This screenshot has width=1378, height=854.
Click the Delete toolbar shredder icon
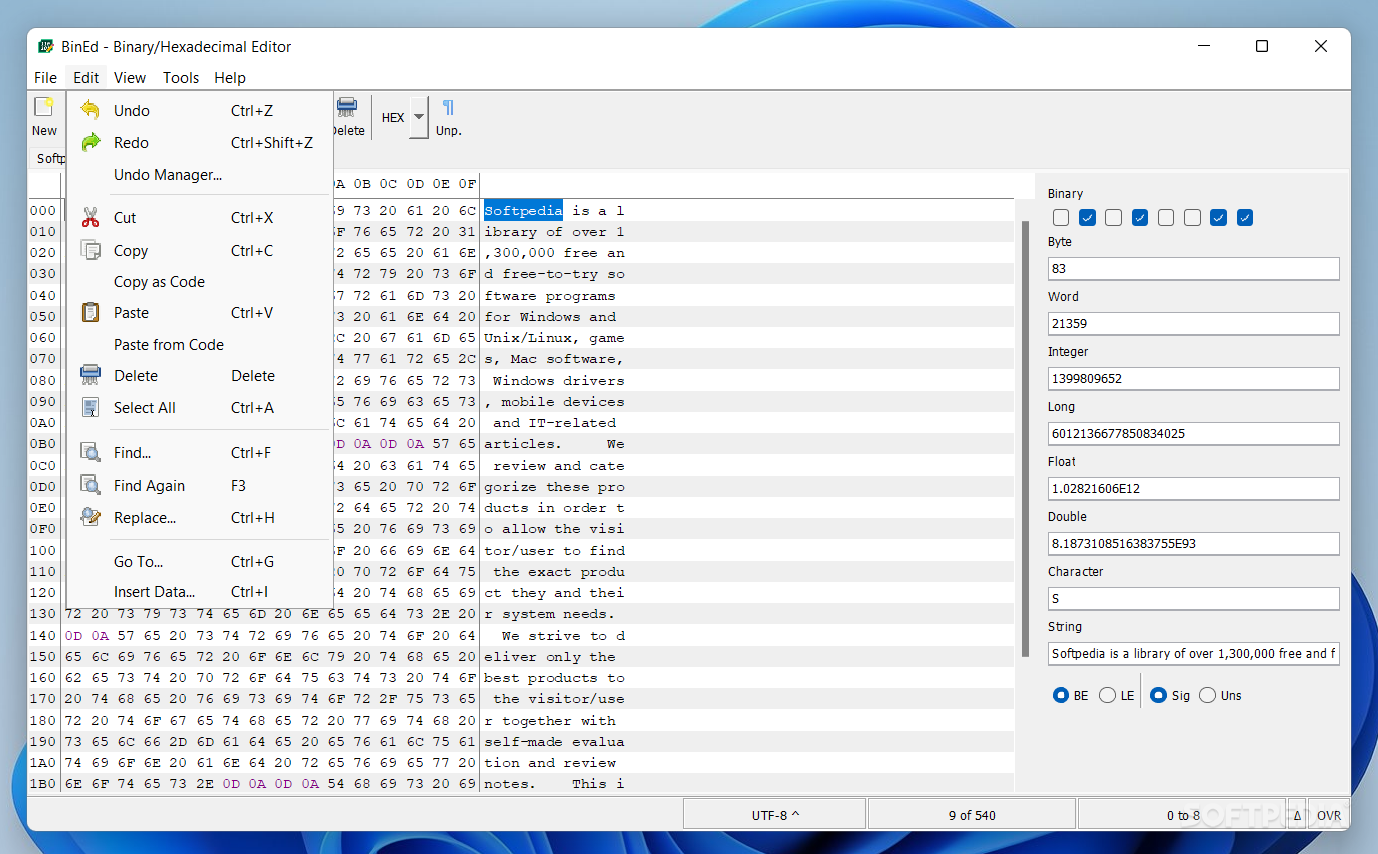(x=347, y=107)
